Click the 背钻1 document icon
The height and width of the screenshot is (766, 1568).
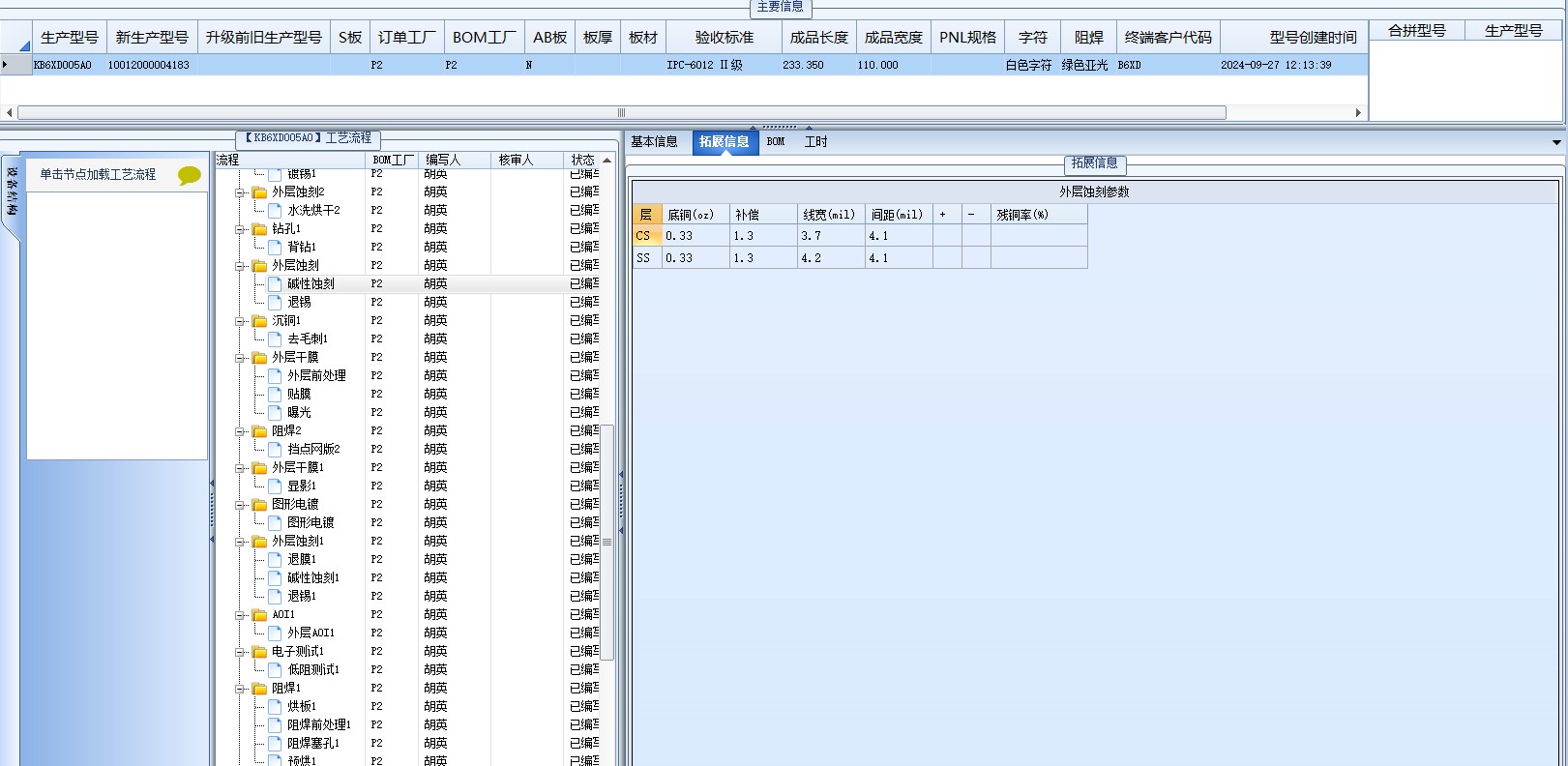[275, 247]
